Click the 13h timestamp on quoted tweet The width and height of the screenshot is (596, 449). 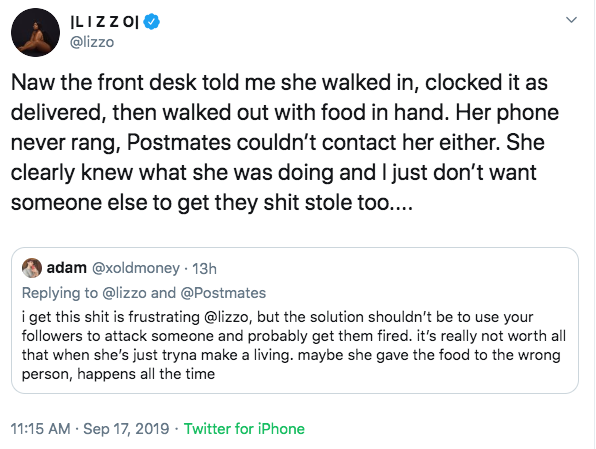[x=204, y=268]
